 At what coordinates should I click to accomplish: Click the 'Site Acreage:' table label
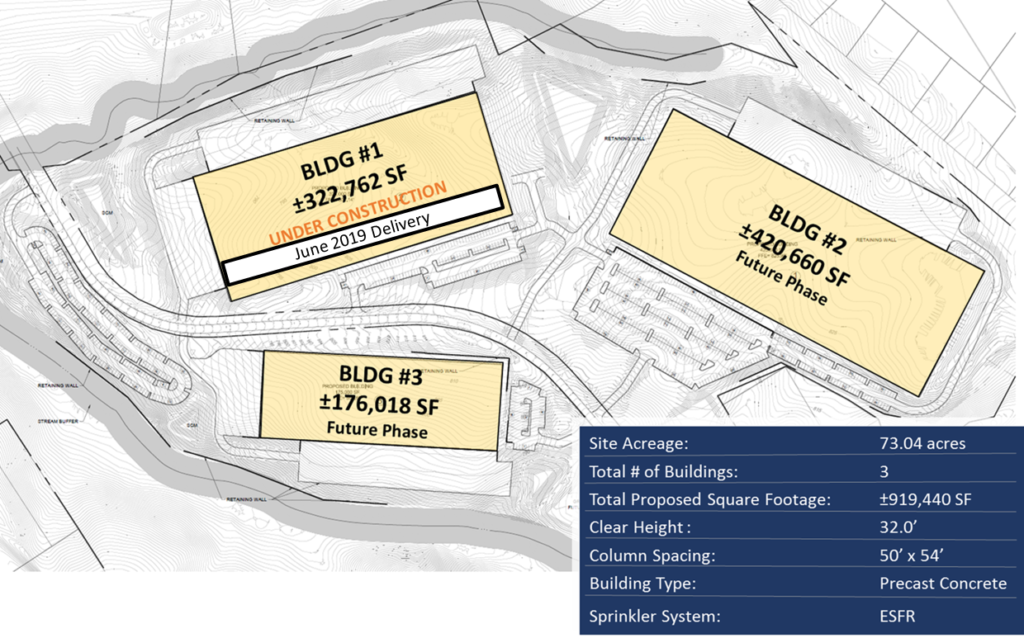(x=638, y=443)
